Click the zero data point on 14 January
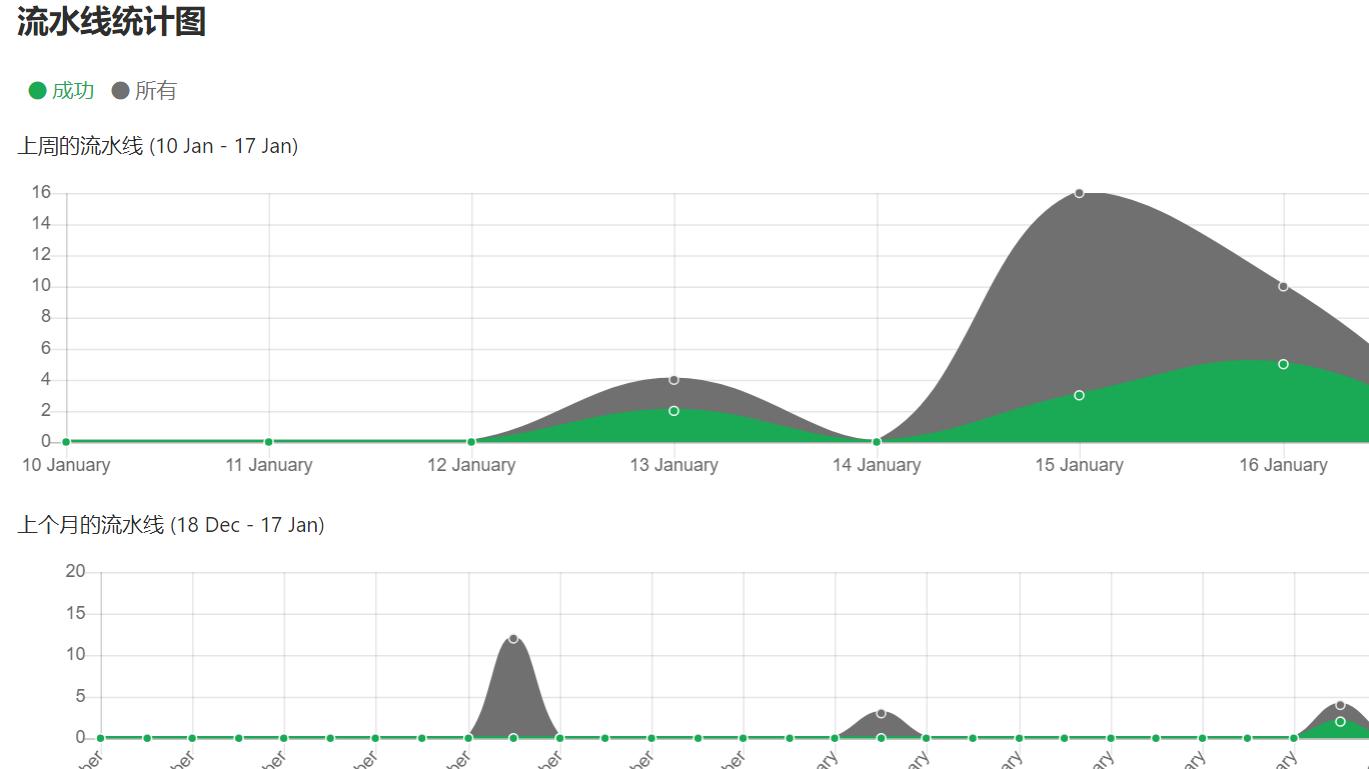Viewport: 1369px width, 769px height. coord(877,442)
